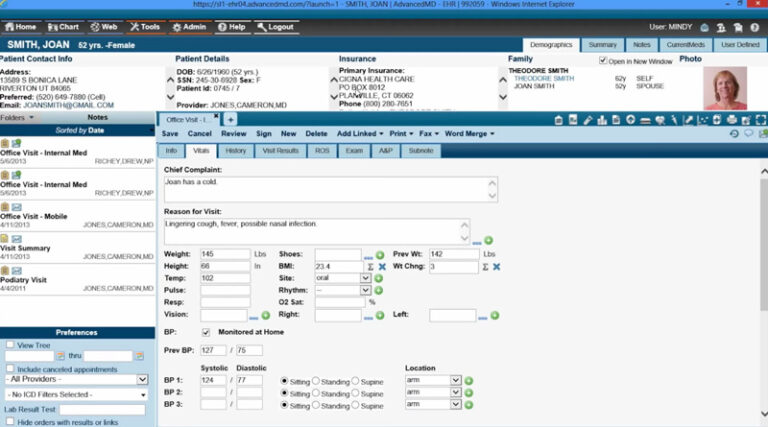Click the patient email address link
This screenshot has width=768, height=427.
point(68,105)
